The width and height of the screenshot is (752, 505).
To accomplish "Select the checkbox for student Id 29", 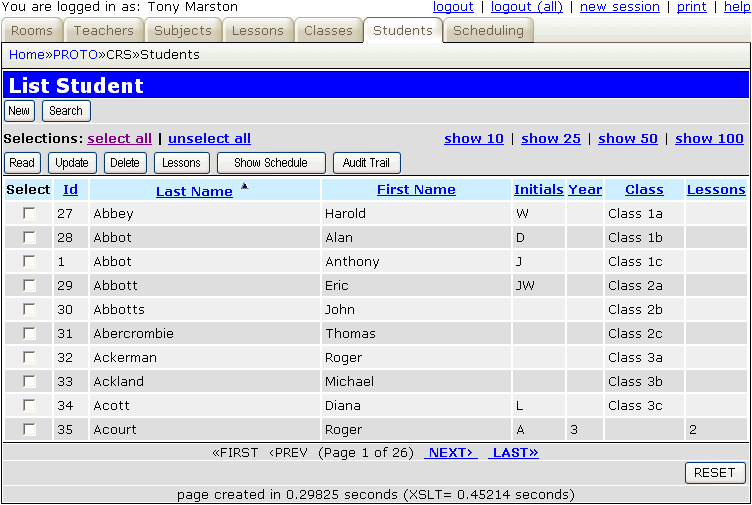I will tap(29, 285).
